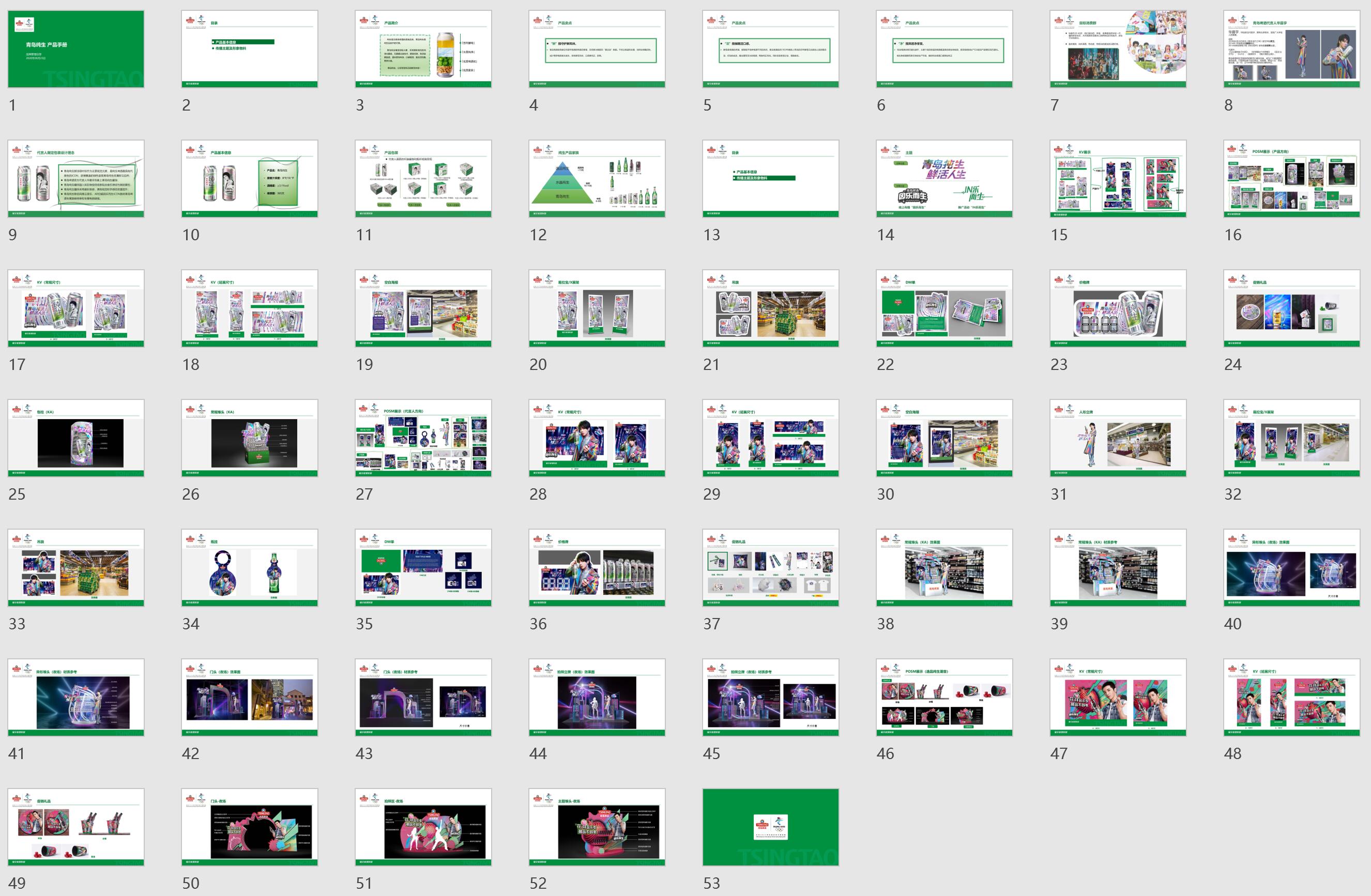
Task: Select slide thumbnail number 51
Action: (x=423, y=827)
